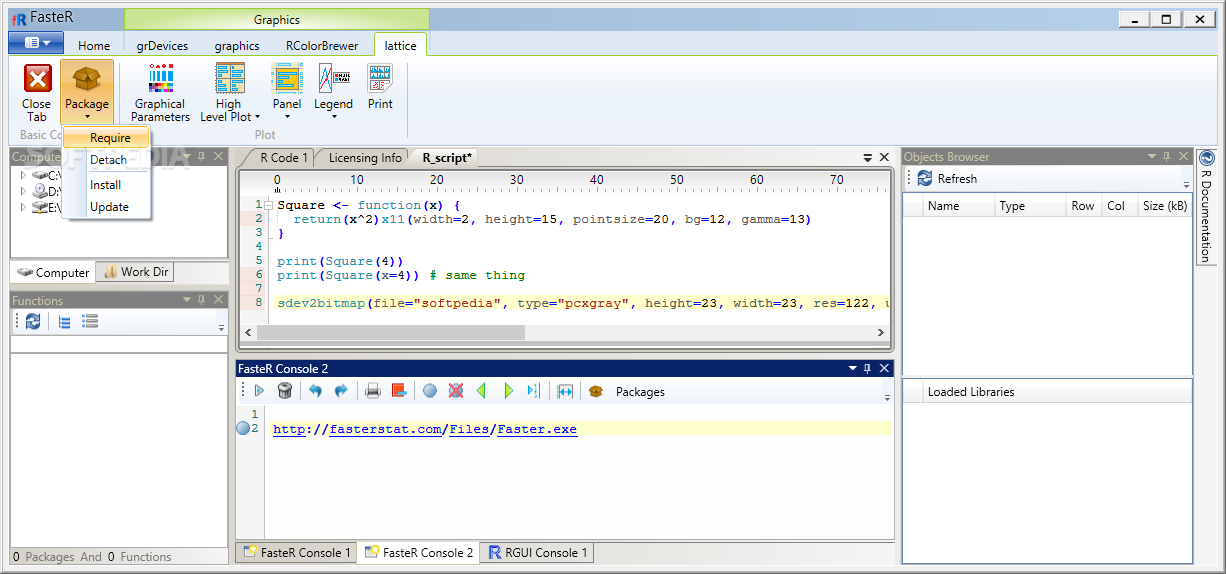Viewport: 1226px width, 574px height.
Task: Click the Legend ribbon icon
Action: click(334, 79)
